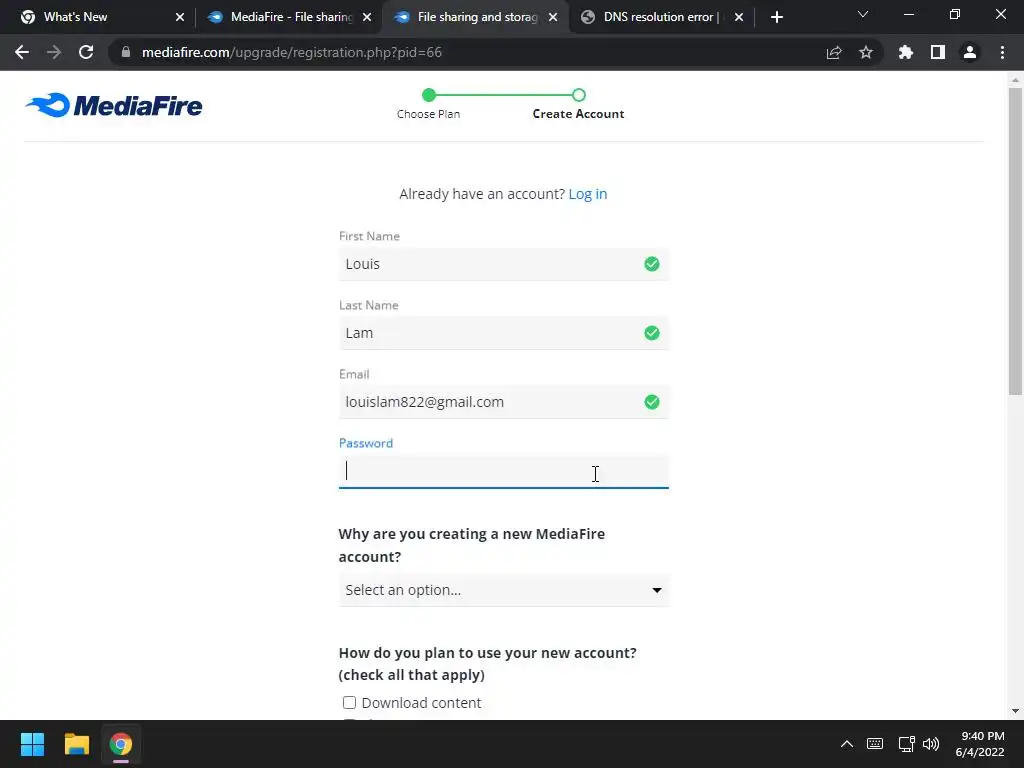Screen dimensions: 1024x768
Task: Click the green checkmark in Last Name field
Action: 652,333
